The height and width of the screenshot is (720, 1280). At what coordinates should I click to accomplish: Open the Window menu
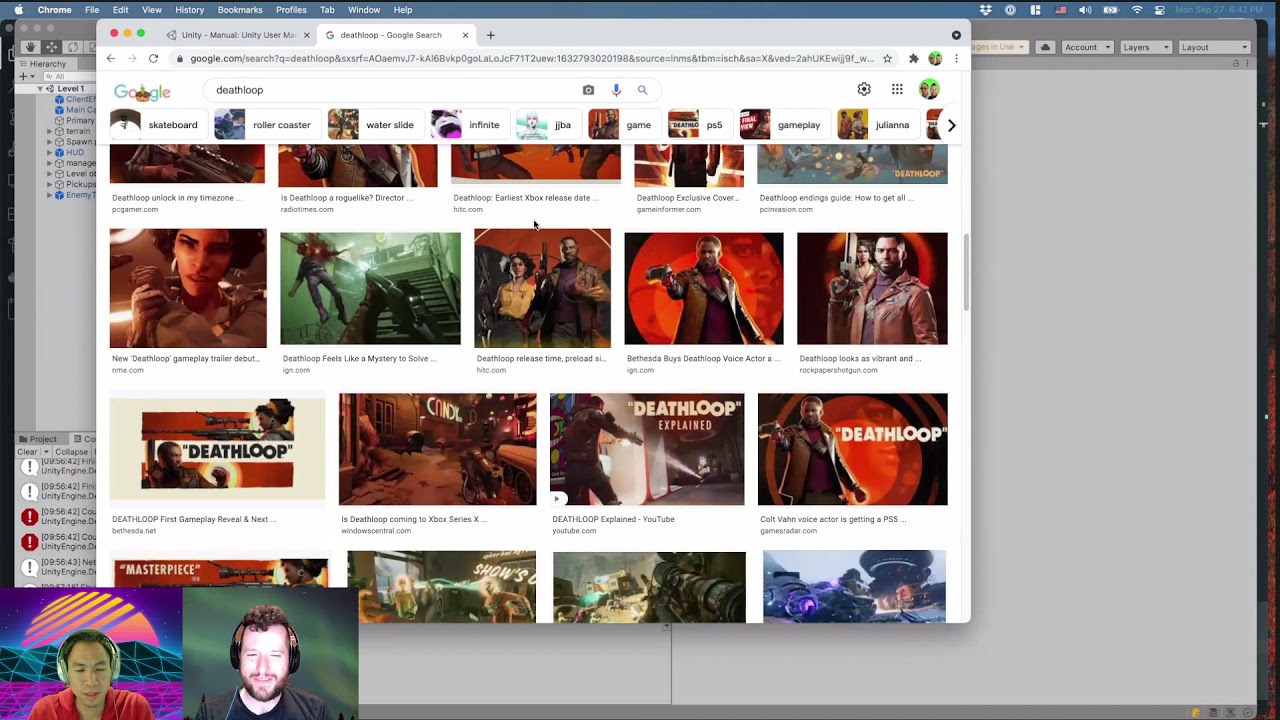[364, 10]
